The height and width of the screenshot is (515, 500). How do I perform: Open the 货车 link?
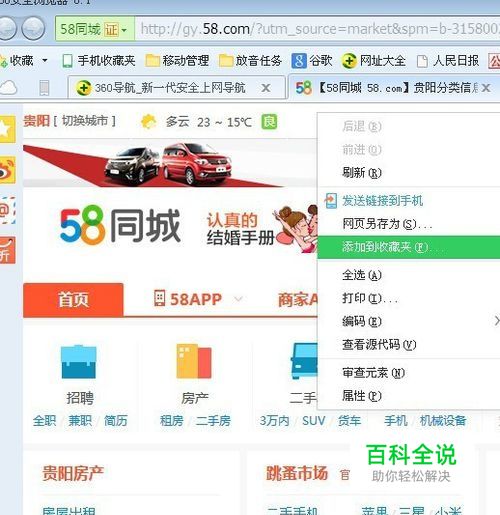point(349,421)
